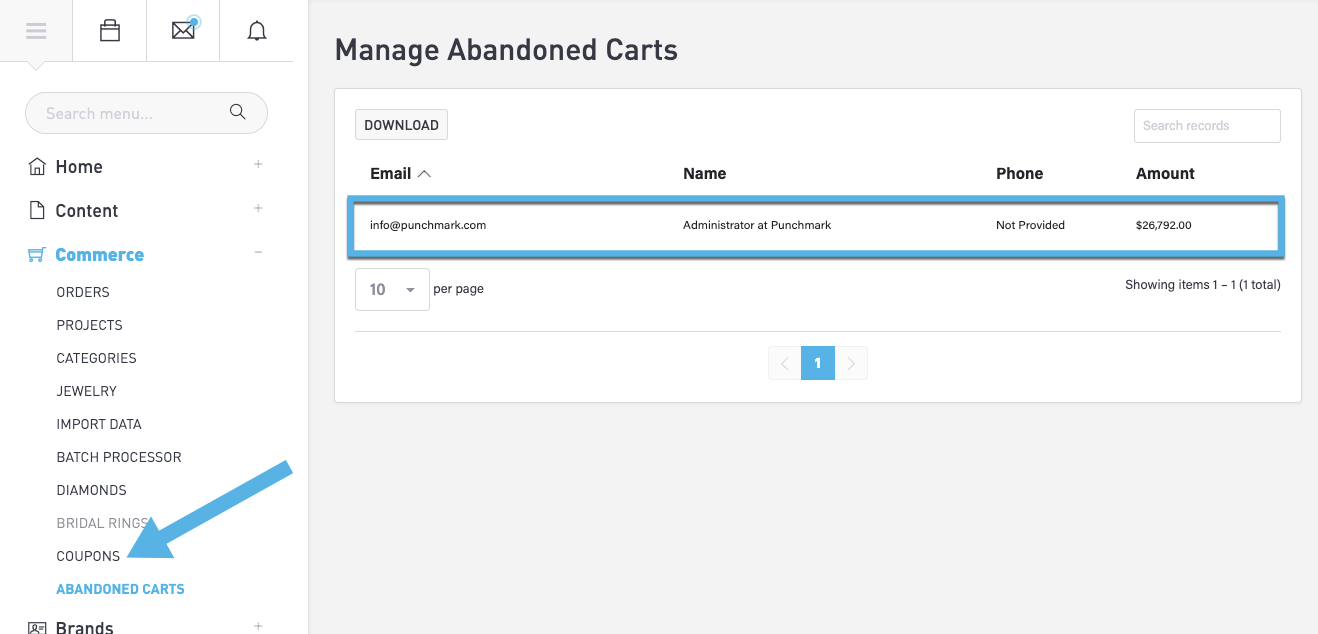Collapse the Commerce menu section

(258, 253)
